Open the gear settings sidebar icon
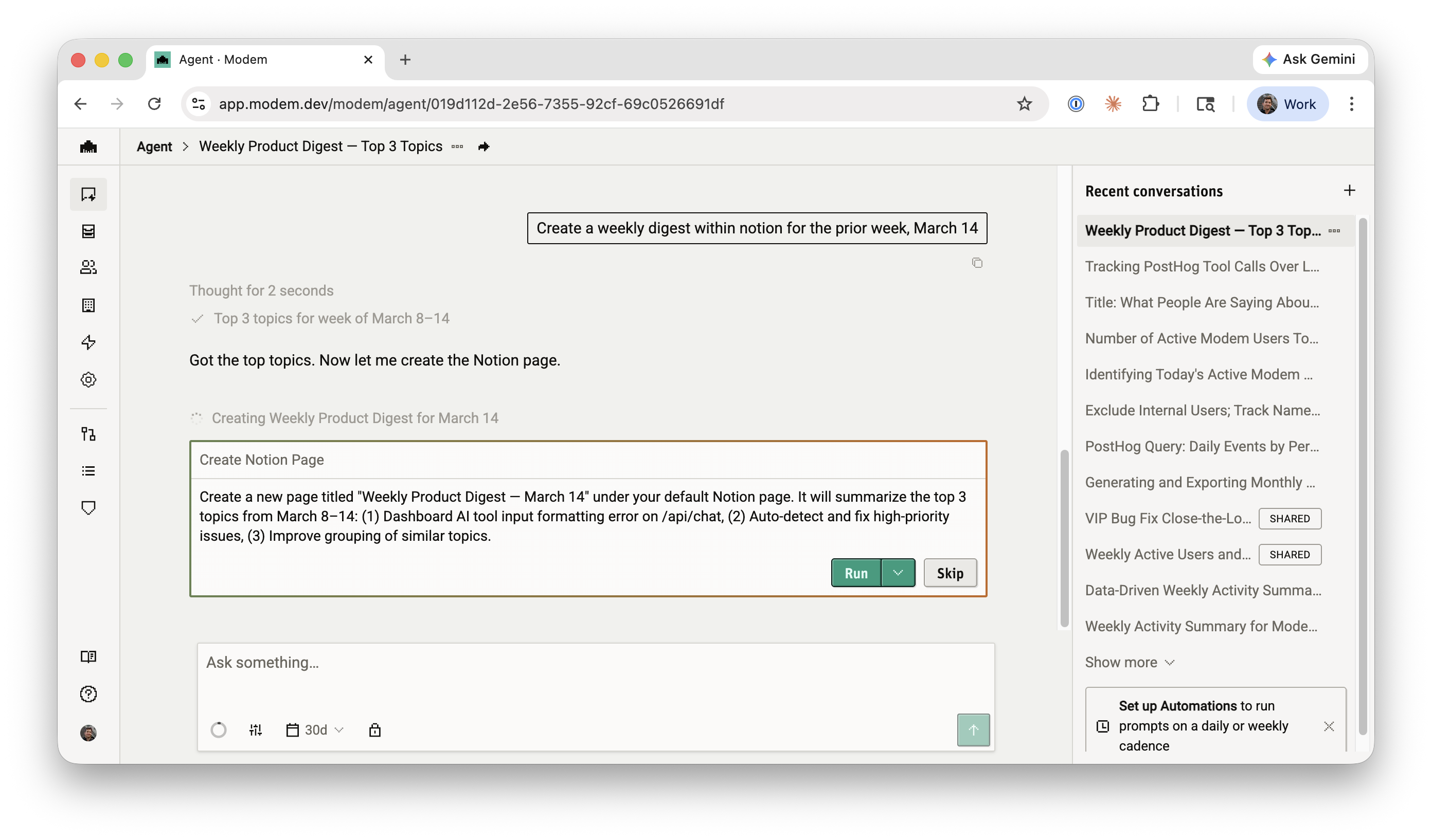The image size is (1432, 840). click(88, 379)
